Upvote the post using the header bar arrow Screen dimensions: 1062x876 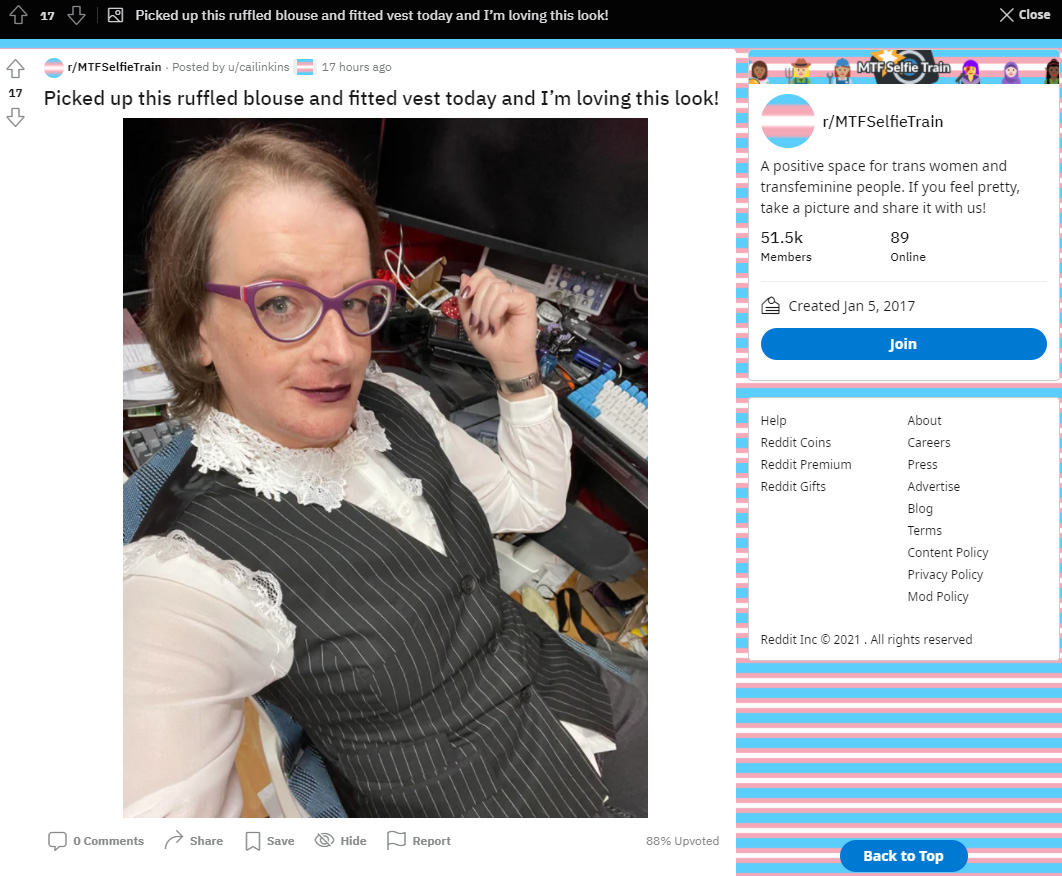tap(18, 15)
